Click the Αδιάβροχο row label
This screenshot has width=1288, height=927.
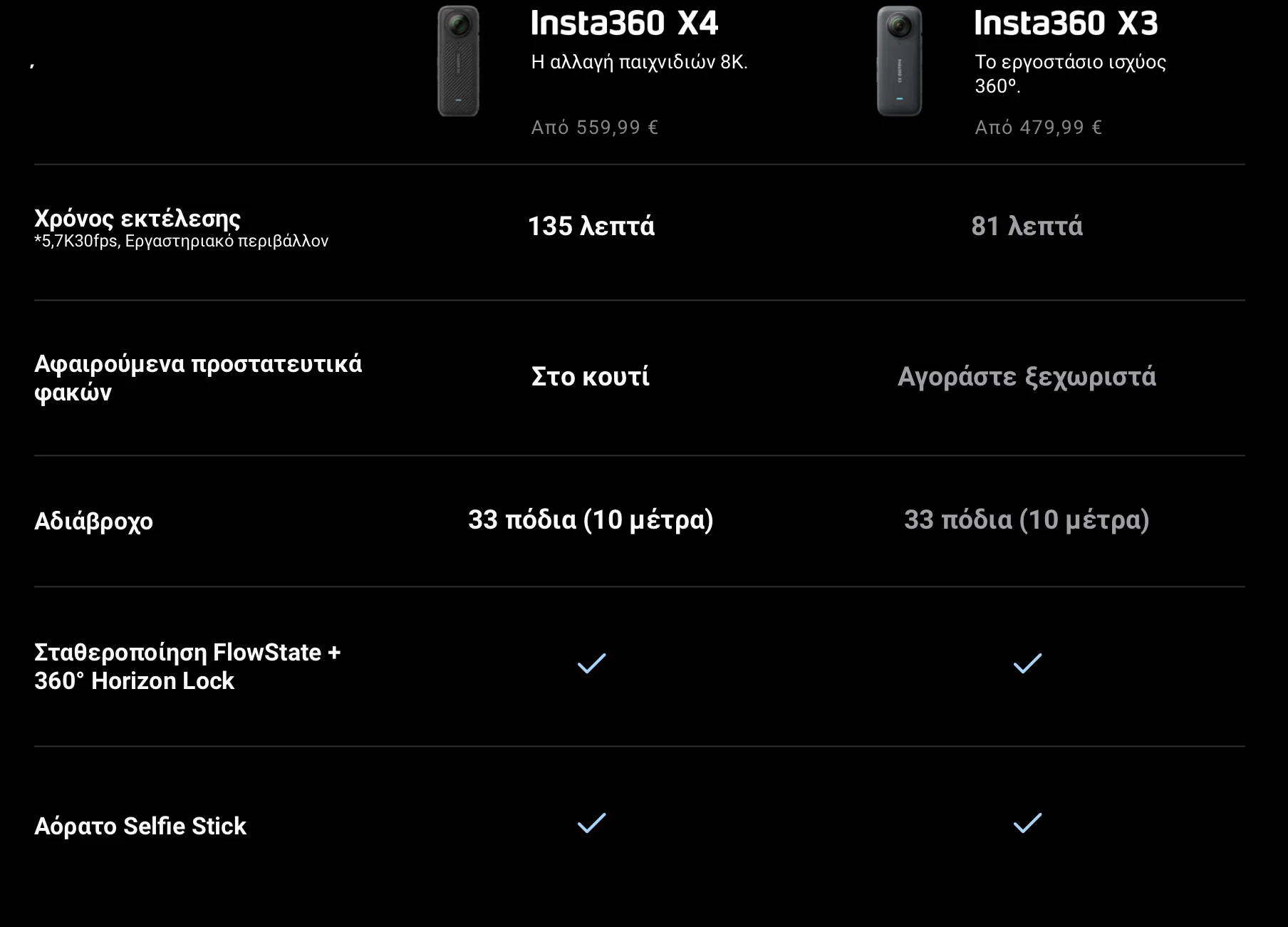tap(93, 522)
